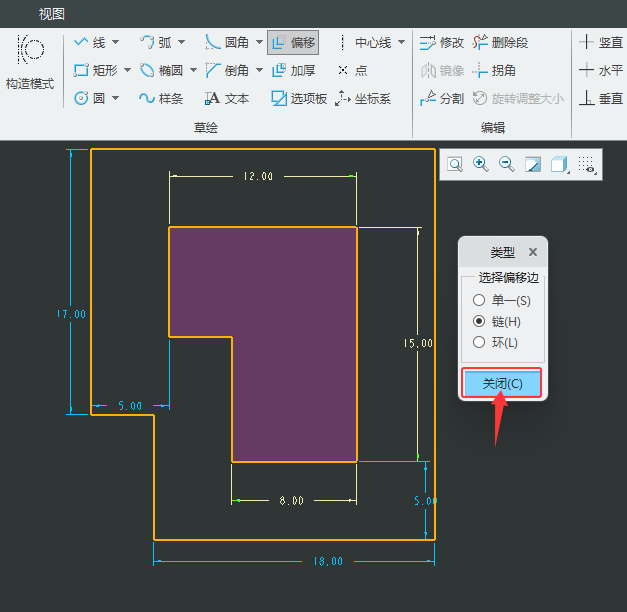Viewport: 627px width, 612px height.
Task: Select the 样条 (Spline) tool
Action: tap(161, 98)
